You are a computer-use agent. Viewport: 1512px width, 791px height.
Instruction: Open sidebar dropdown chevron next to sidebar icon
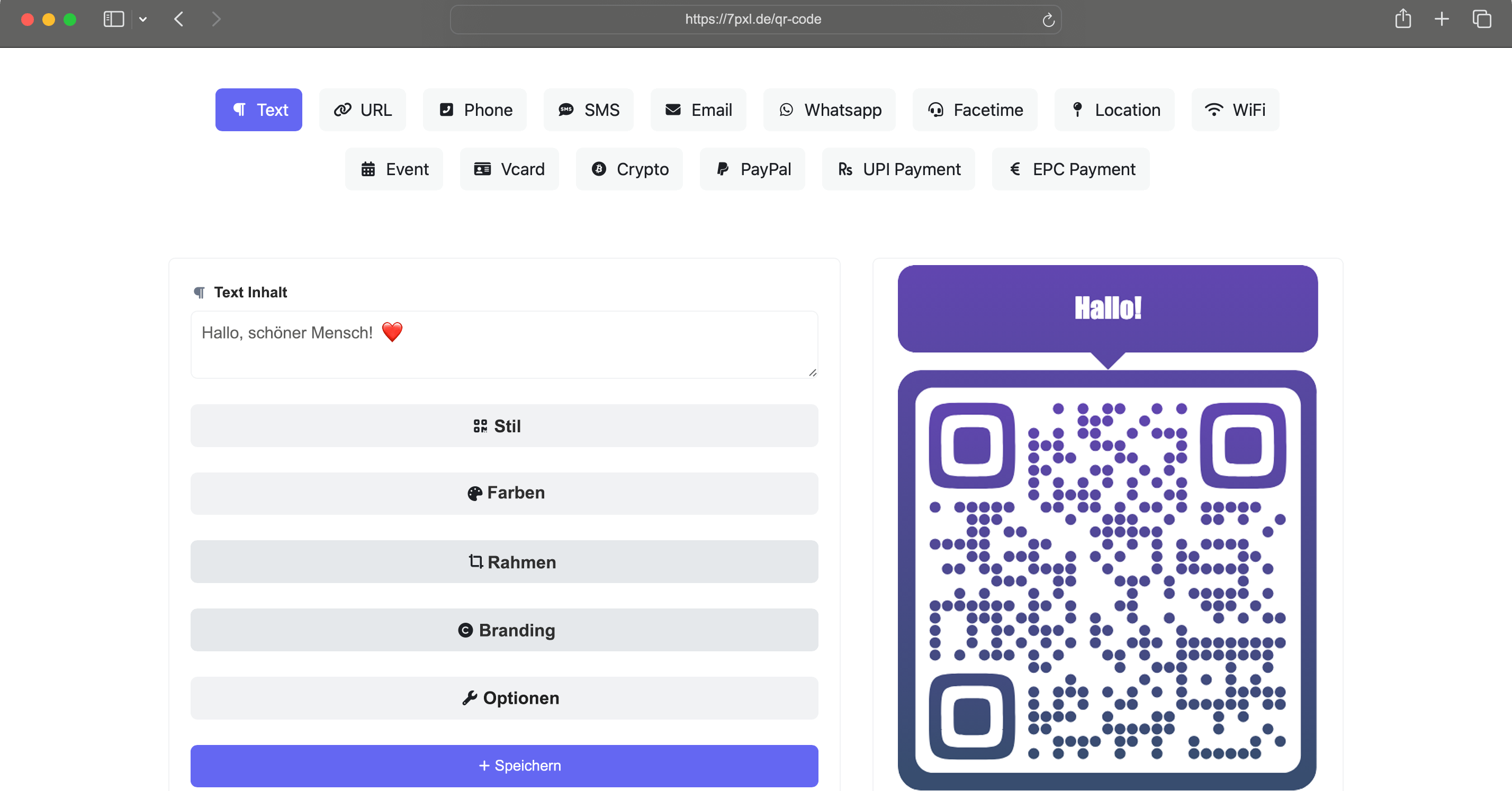point(142,20)
